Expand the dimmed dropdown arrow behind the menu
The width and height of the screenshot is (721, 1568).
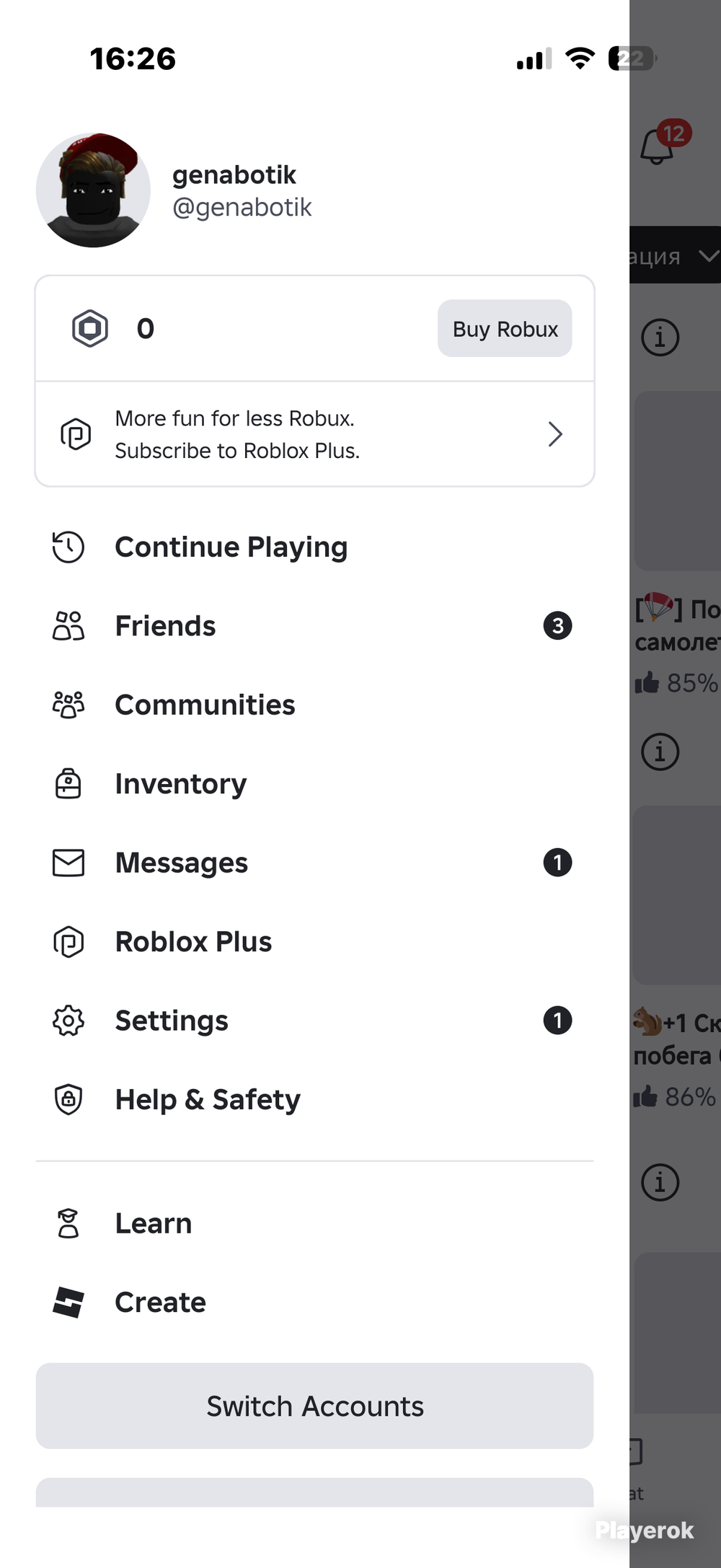(x=709, y=255)
